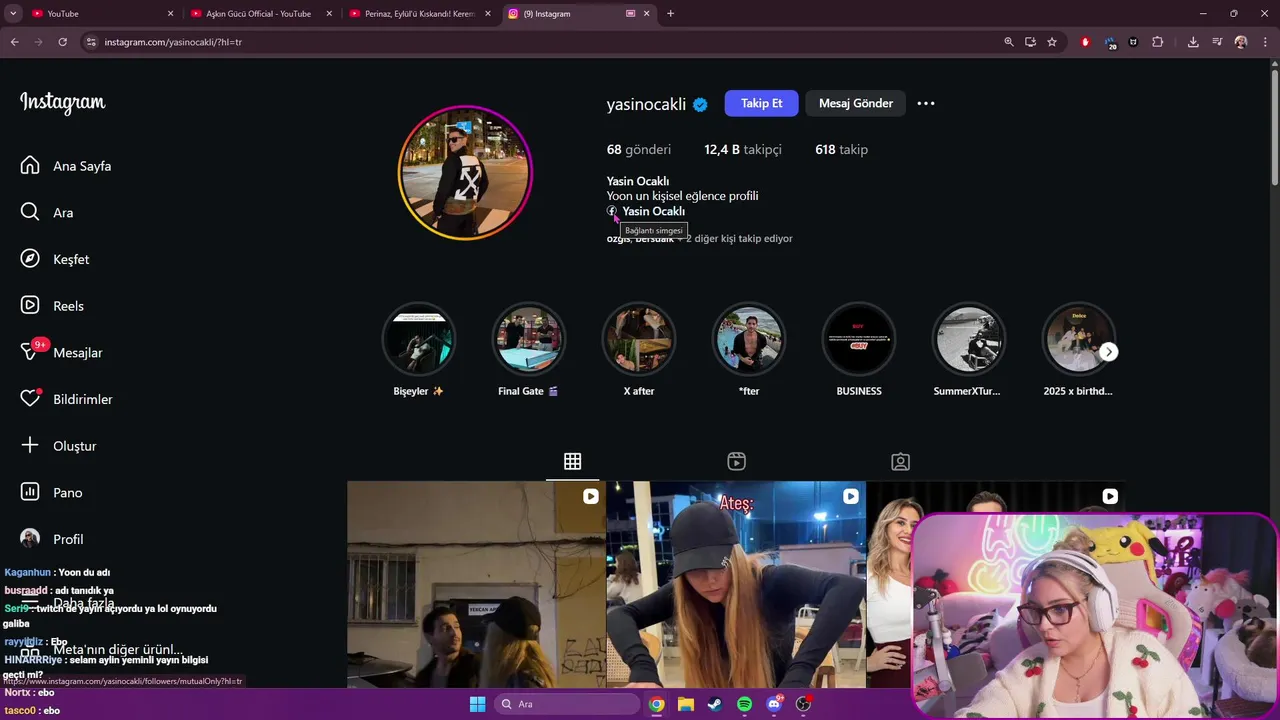Image resolution: width=1280 pixels, height=720 pixels.
Task: Open the three-dot profile options menu
Action: click(926, 103)
